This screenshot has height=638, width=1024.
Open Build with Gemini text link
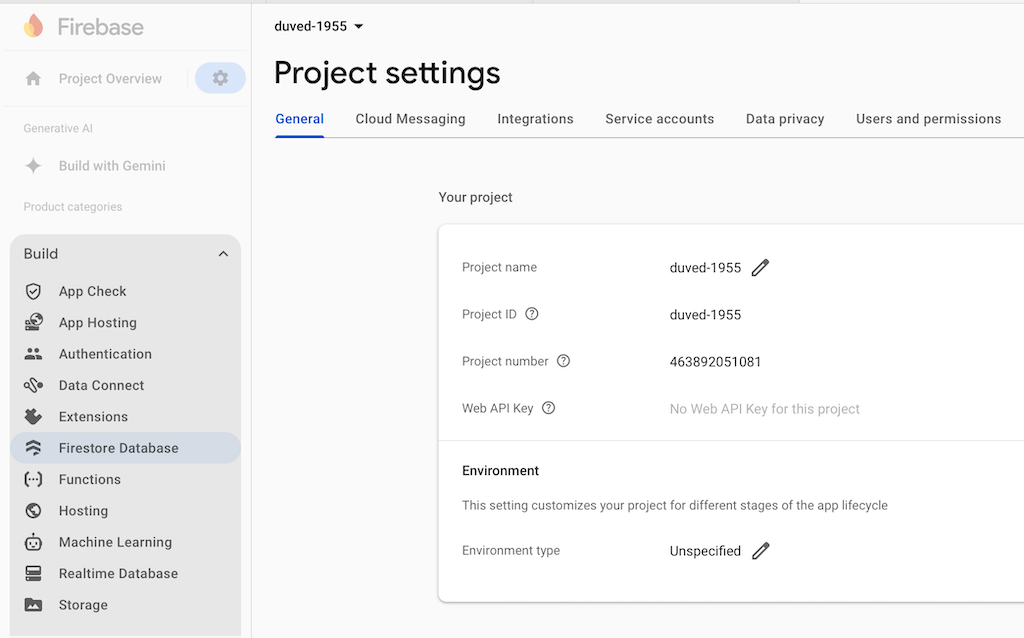(x=112, y=166)
